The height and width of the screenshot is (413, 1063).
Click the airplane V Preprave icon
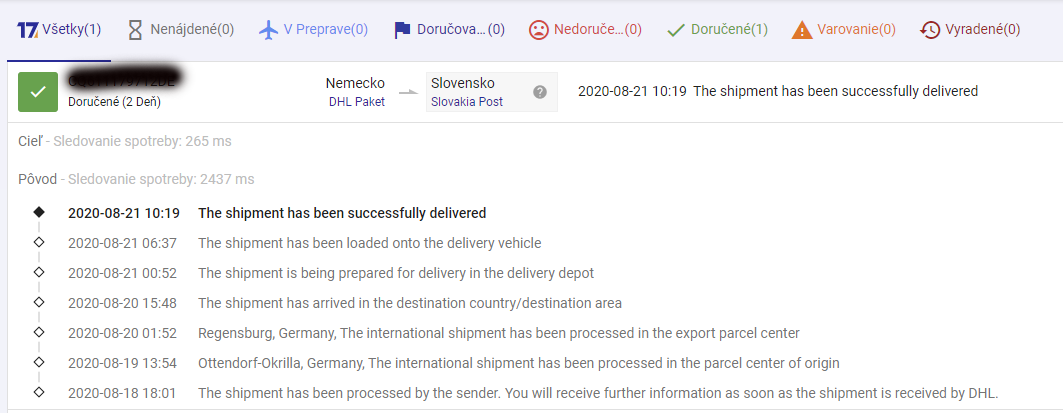coord(268,29)
